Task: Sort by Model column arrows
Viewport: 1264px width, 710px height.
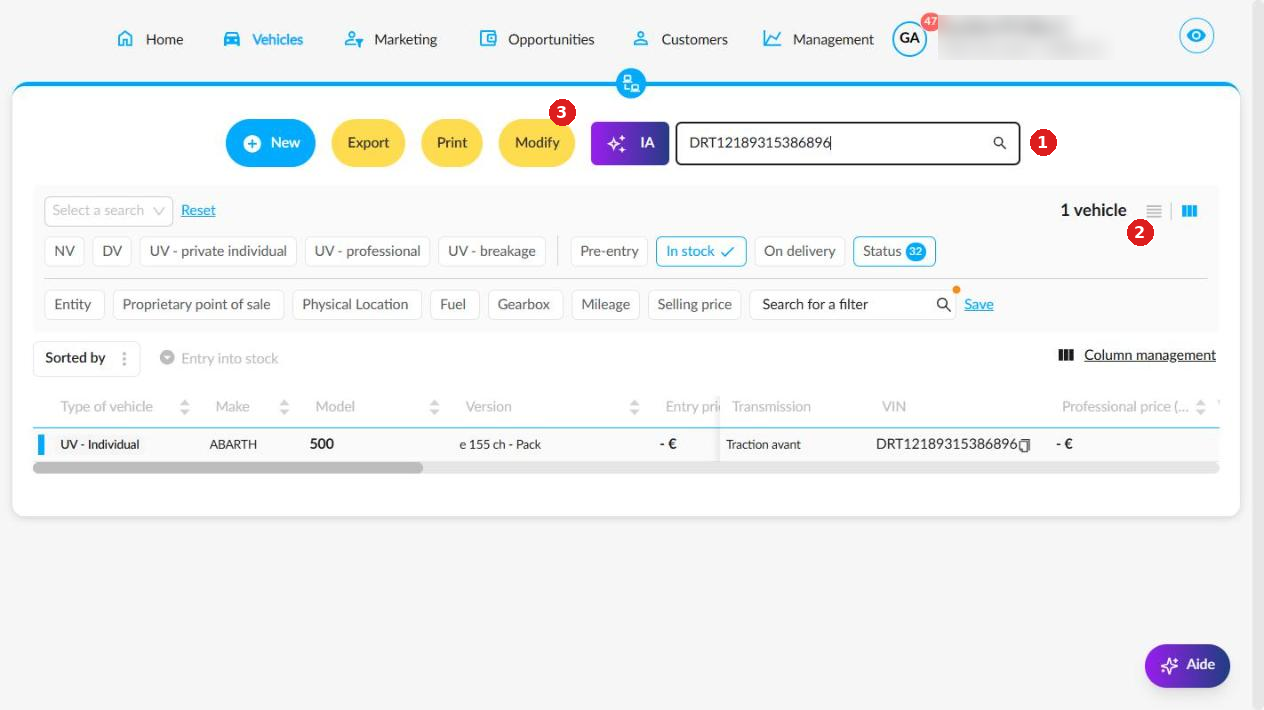Action: pyautogui.click(x=434, y=407)
